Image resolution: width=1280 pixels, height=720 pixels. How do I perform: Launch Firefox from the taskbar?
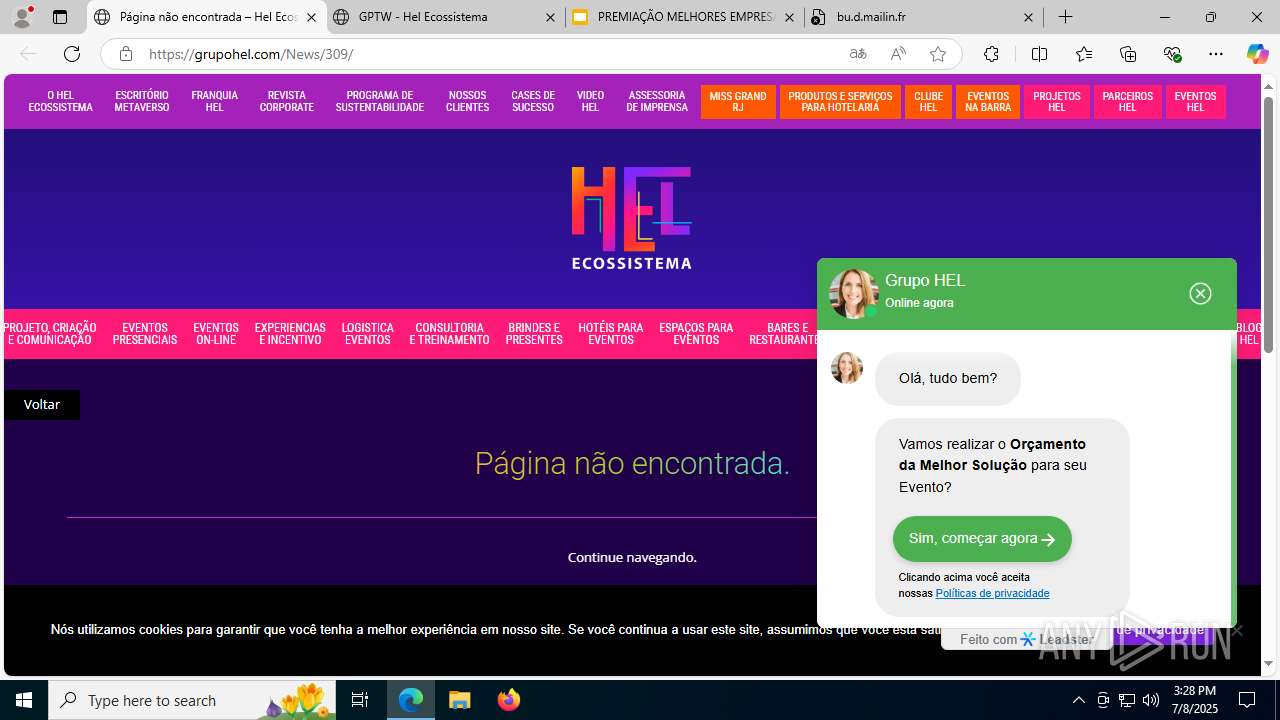click(509, 700)
